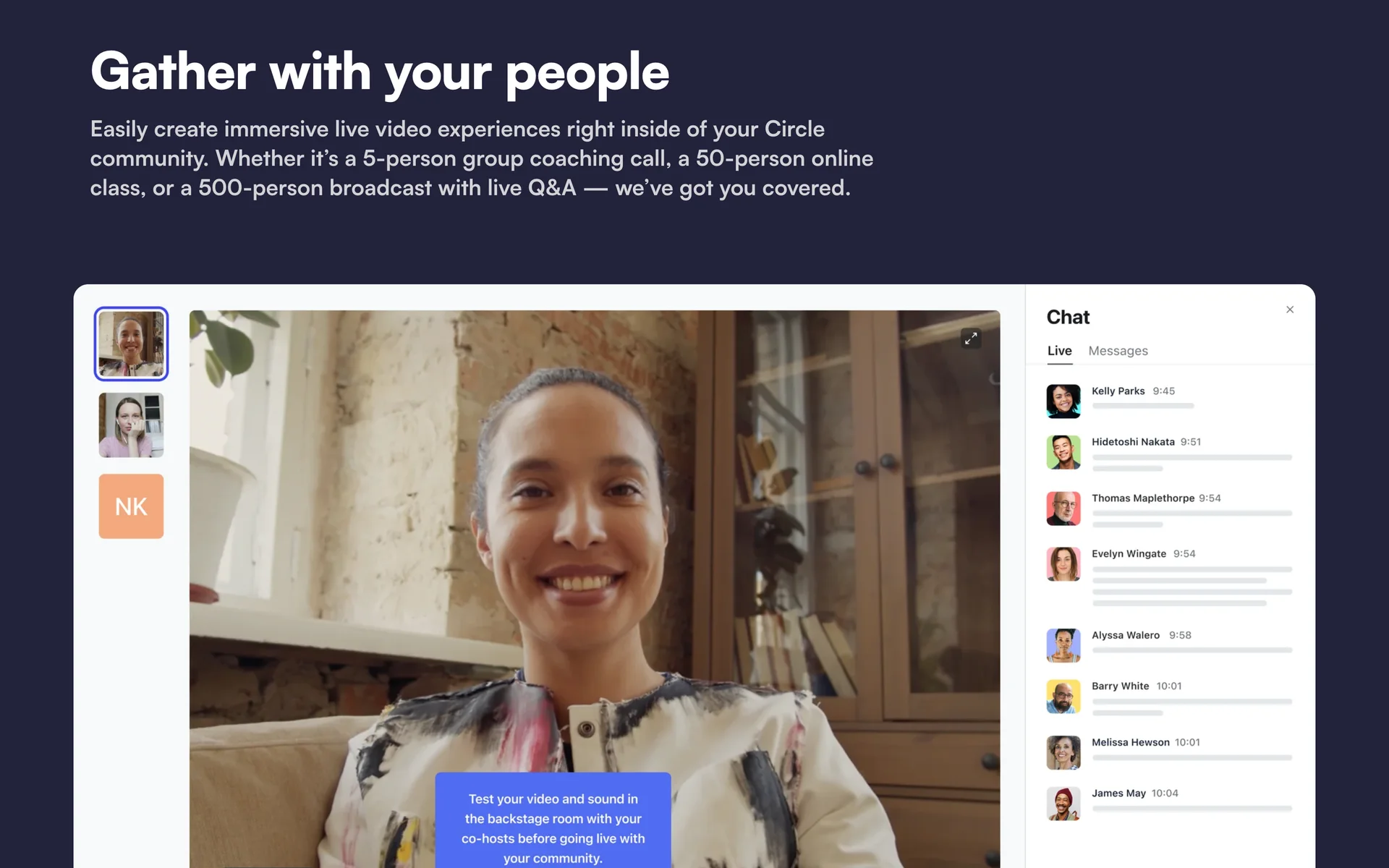
Task: Open Melissa Hewson's avatar
Action: (1063, 752)
